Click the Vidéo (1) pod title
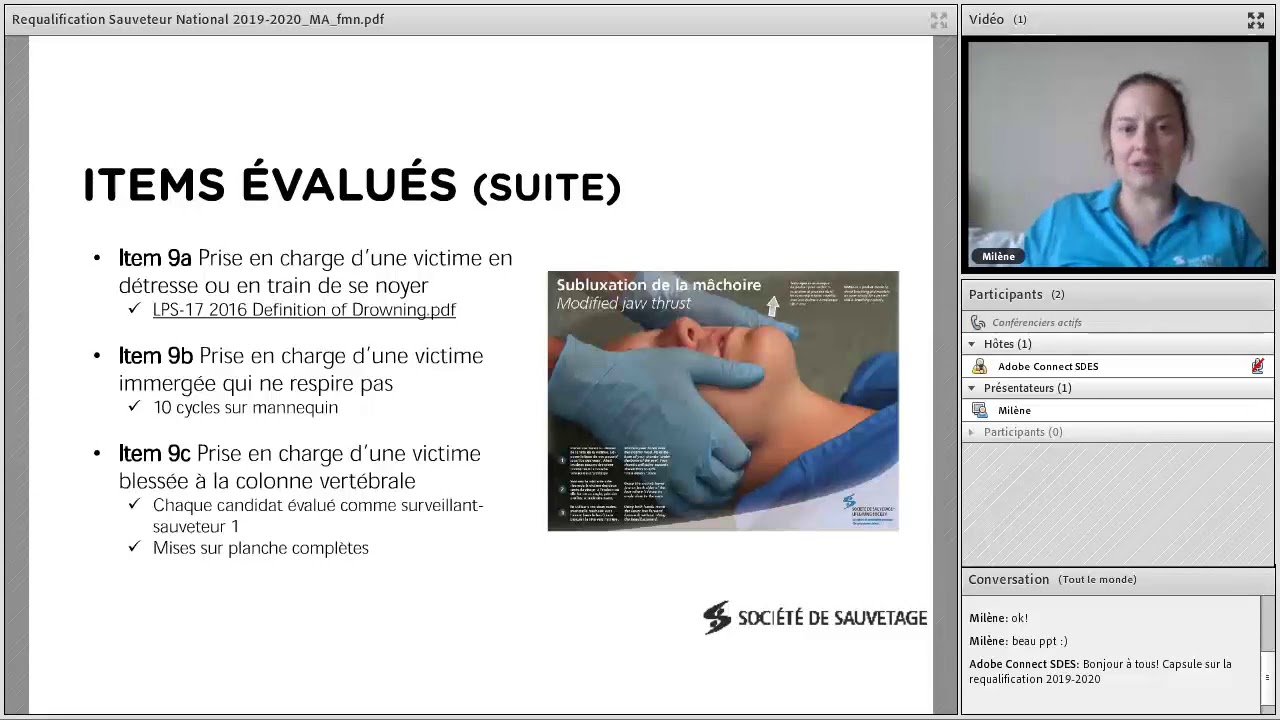 point(997,19)
